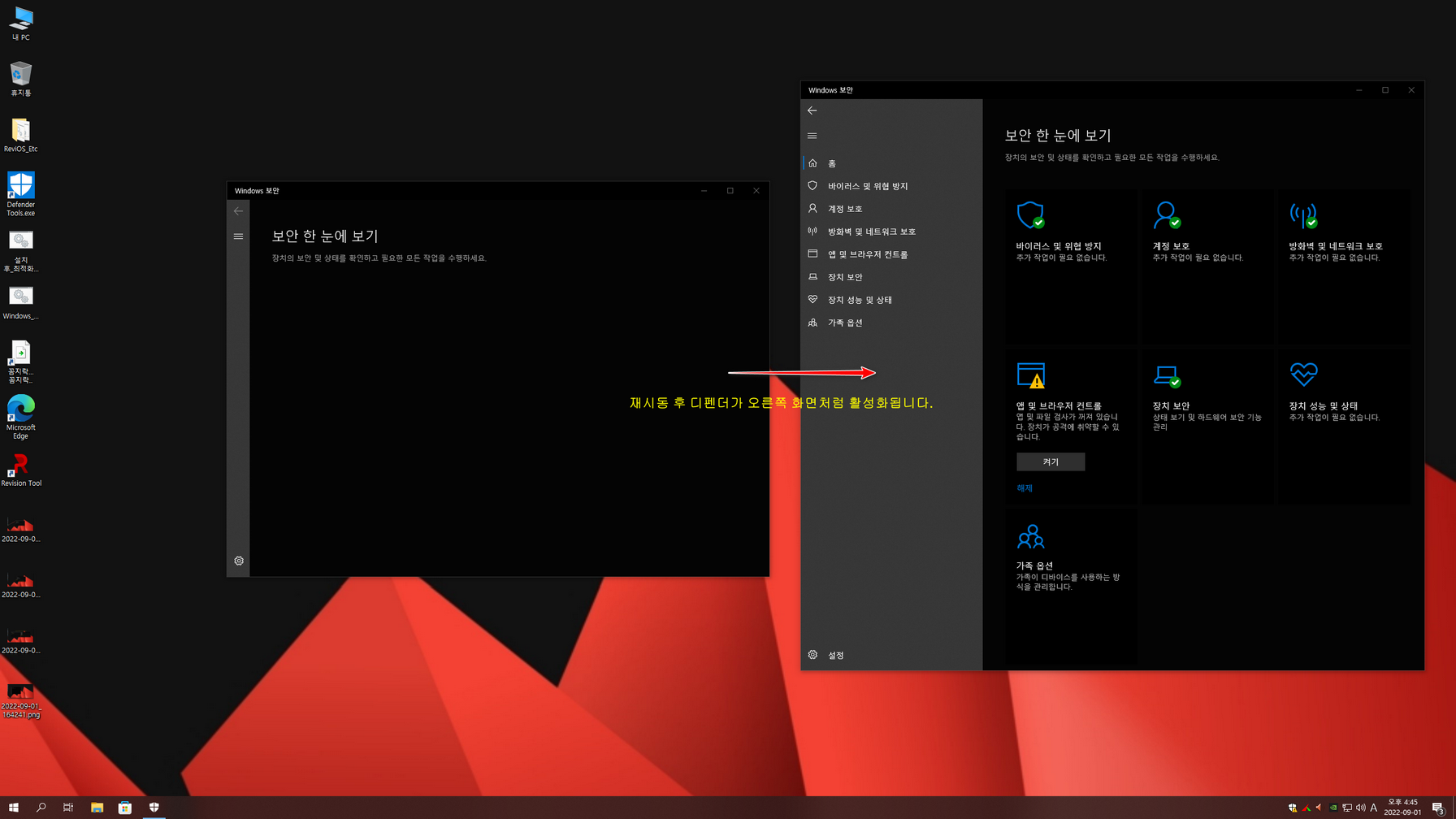The width and height of the screenshot is (1456, 819).
Task: Go to 장치 보안 in the sidebar
Action: pyautogui.click(x=891, y=277)
